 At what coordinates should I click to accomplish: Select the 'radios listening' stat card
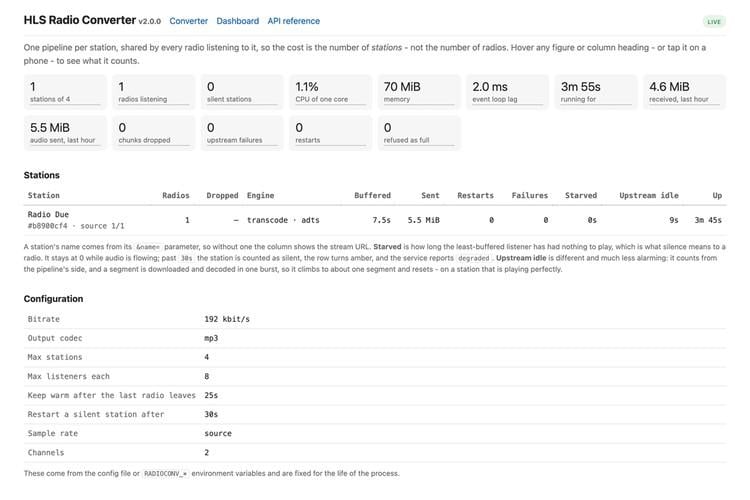[154, 92]
